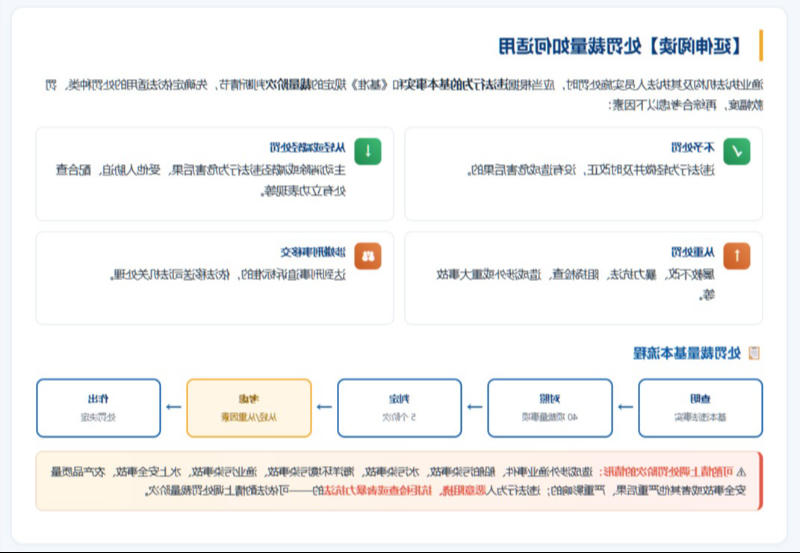This screenshot has width=800, height=553.
Task: Click the arrow between 考虑 and 作出 steps
Action: point(174,407)
